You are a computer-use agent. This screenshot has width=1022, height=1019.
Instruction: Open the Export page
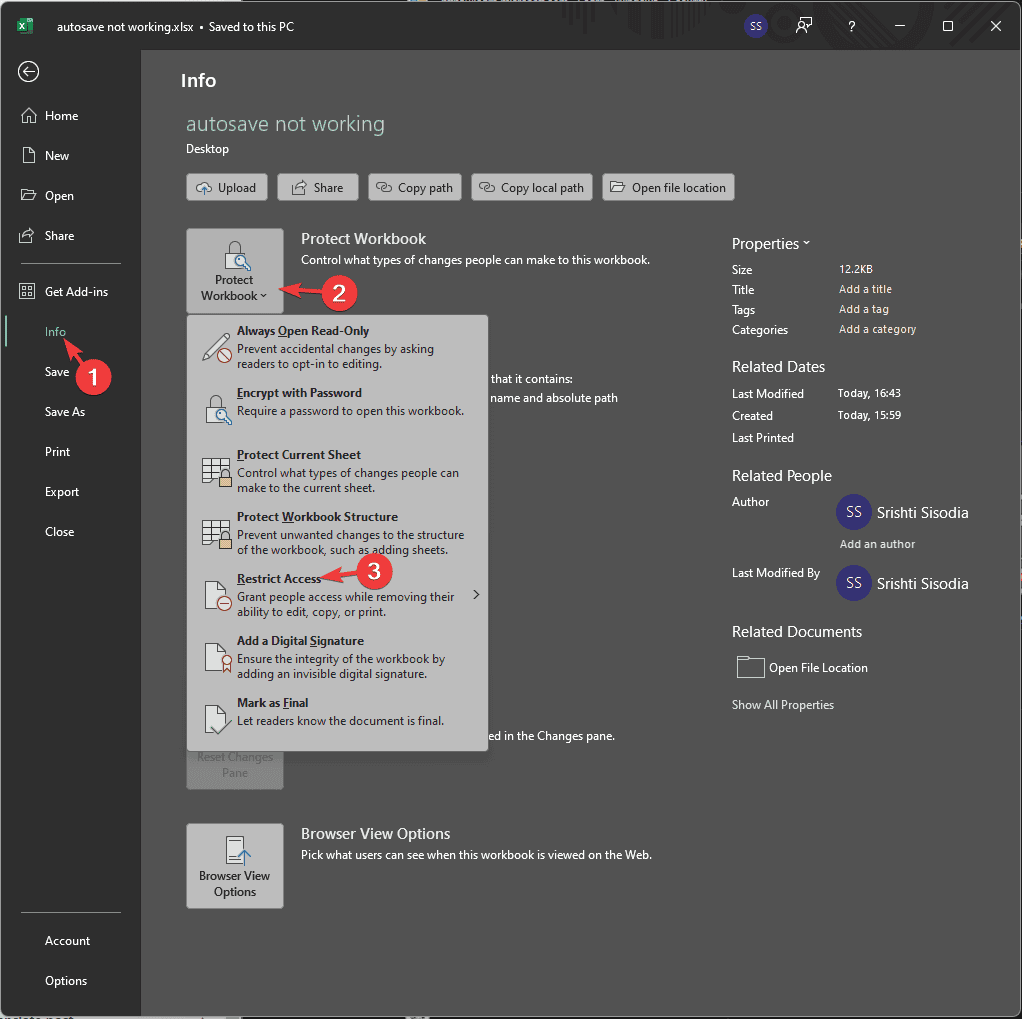coord(61,492)
